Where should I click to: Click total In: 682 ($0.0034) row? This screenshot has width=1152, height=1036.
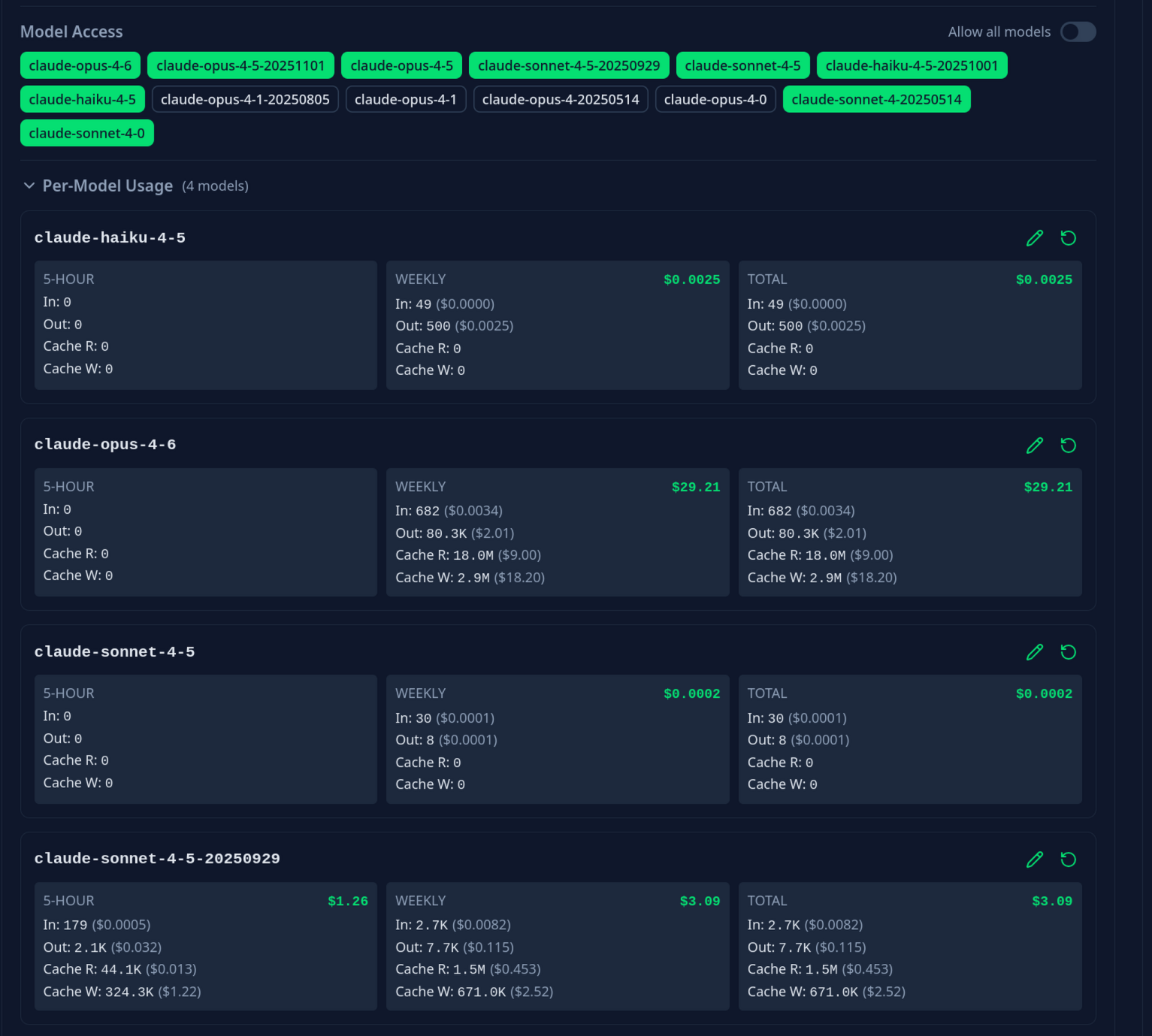click(x=801, y=511)
